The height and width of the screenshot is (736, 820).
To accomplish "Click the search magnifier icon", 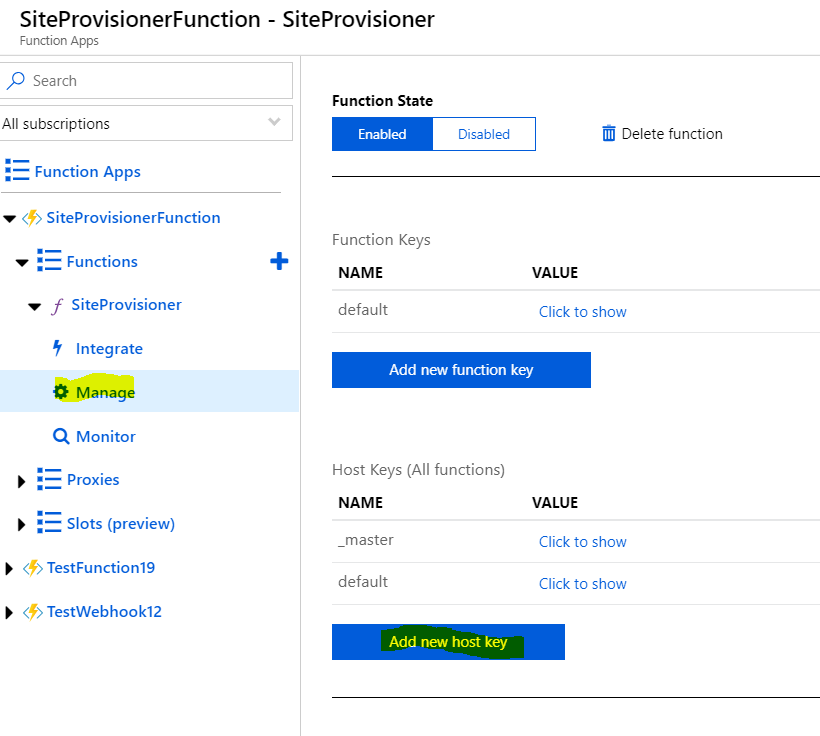I will coord(16,81).
